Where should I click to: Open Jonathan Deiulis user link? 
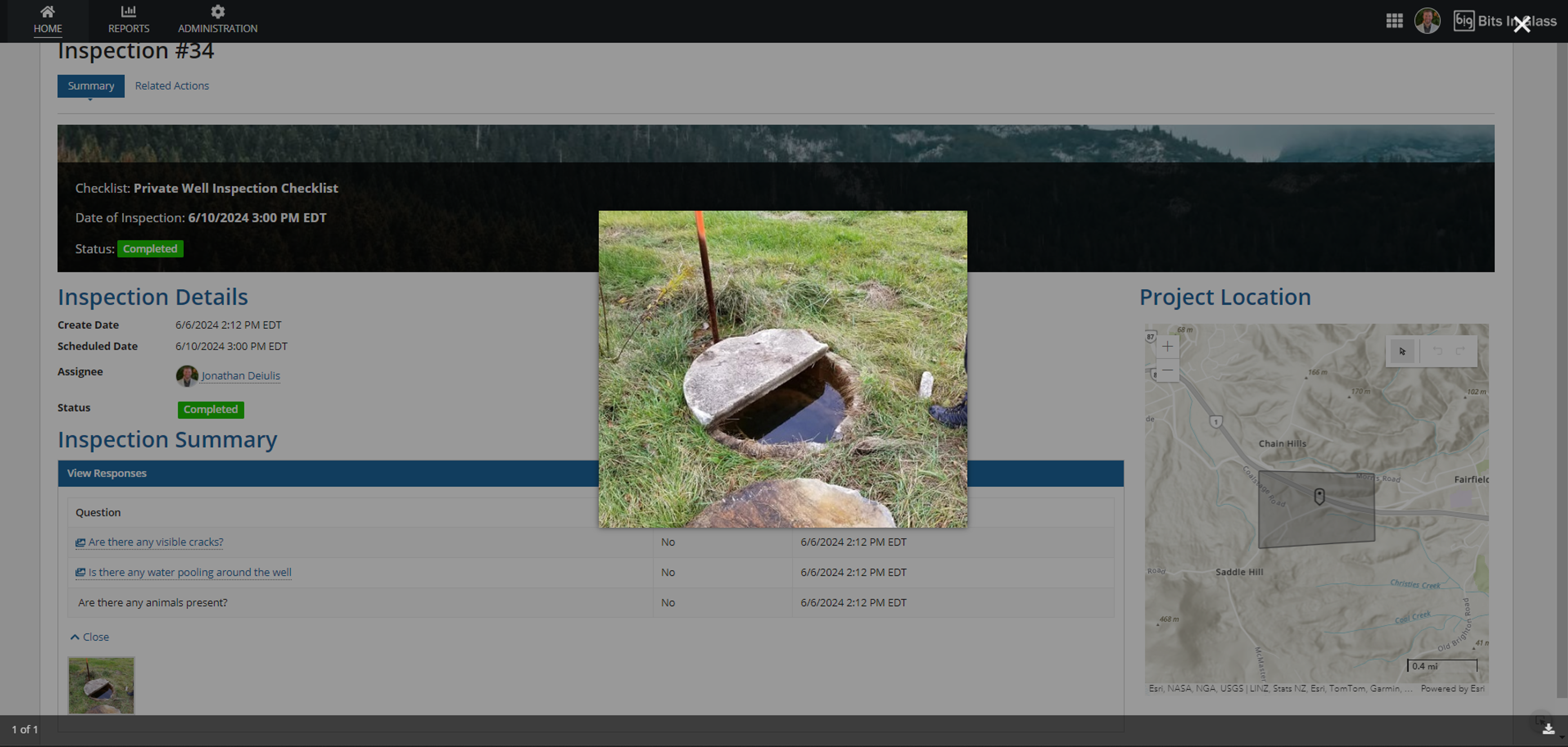tap(241, 376)
